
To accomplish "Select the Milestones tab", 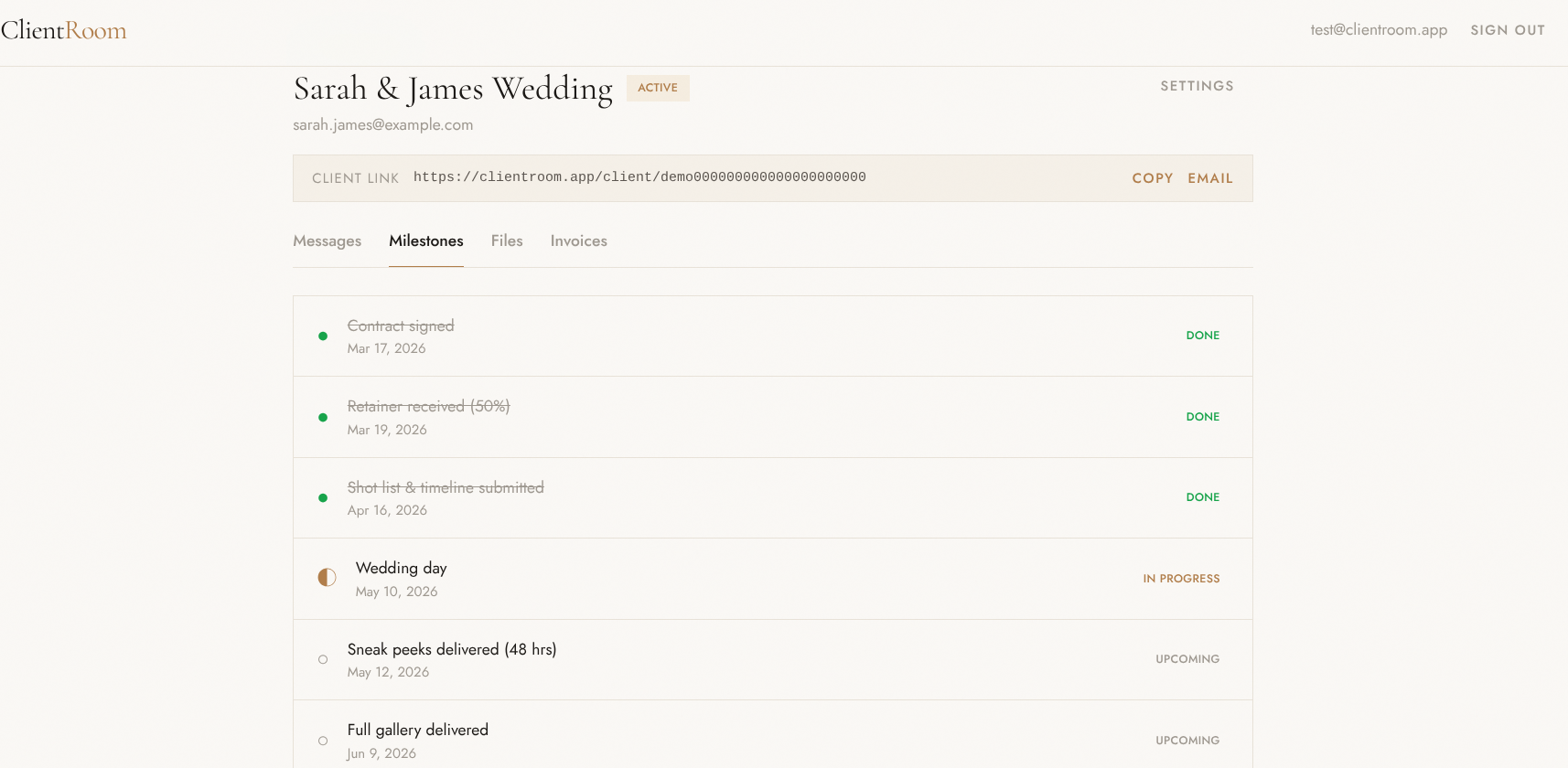I will coord(426,241).
